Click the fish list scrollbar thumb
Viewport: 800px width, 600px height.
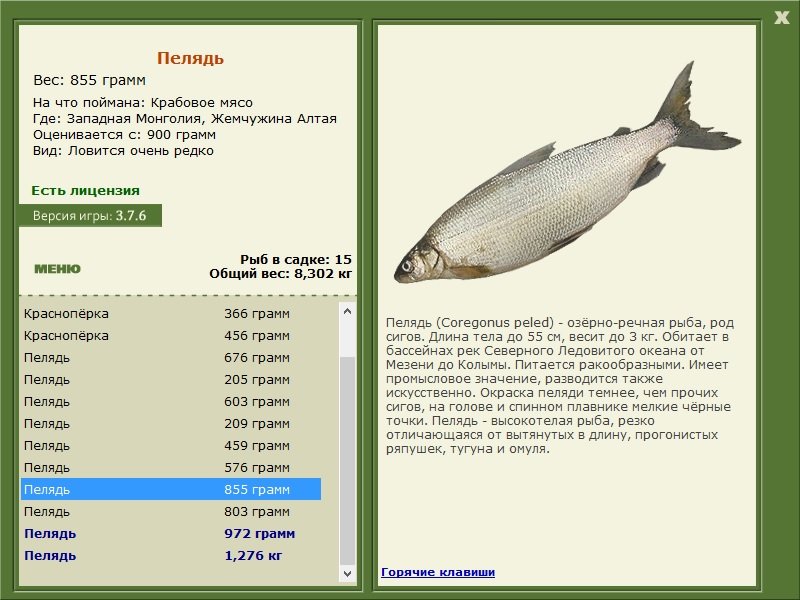pyautogui.click(x=347, y=462)
